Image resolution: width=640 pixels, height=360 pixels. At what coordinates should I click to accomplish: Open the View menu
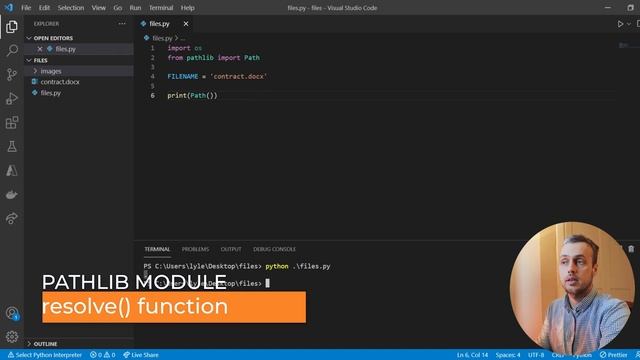tap(98, 8)
